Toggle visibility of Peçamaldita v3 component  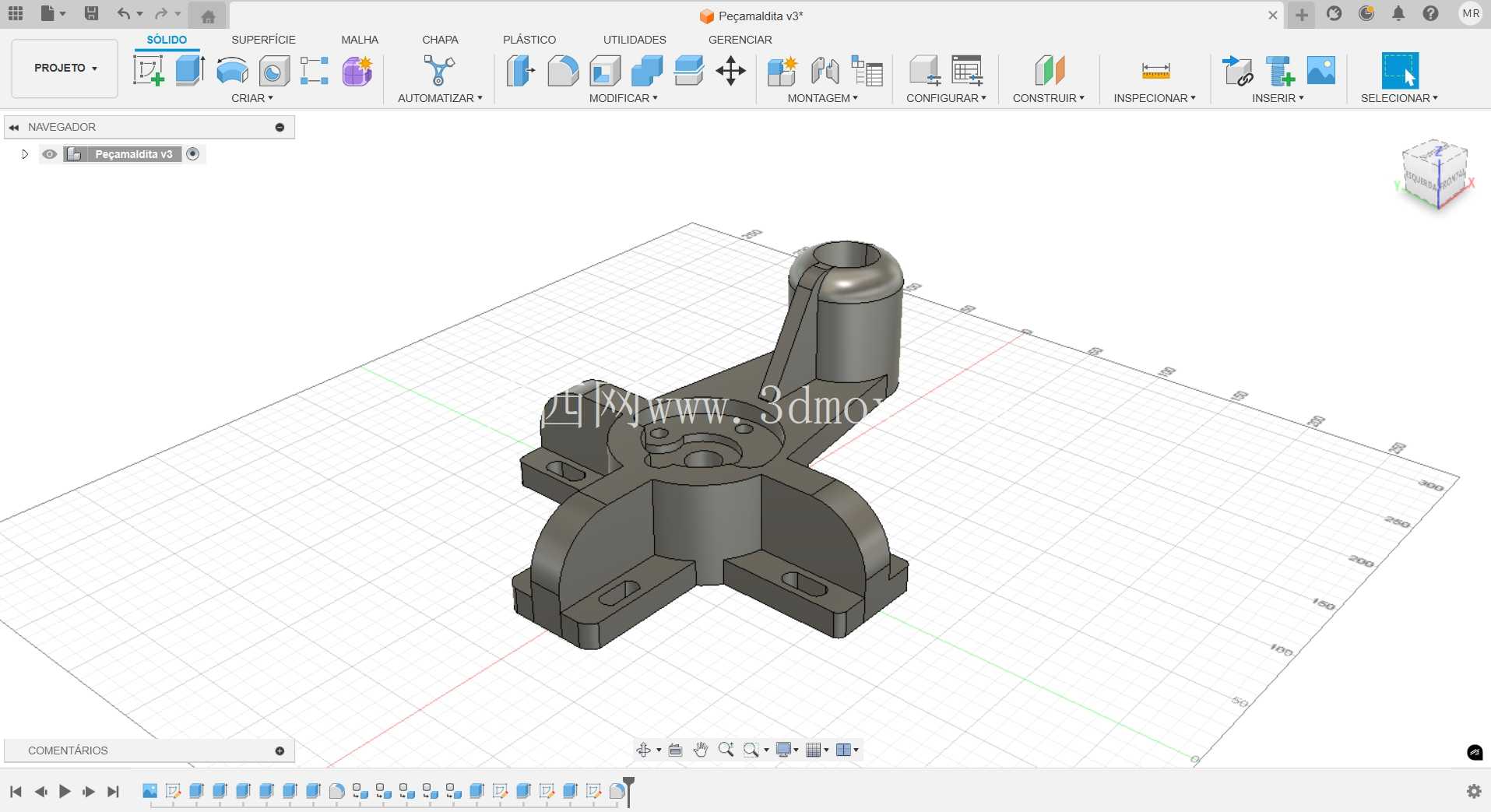tap(49, 154)
